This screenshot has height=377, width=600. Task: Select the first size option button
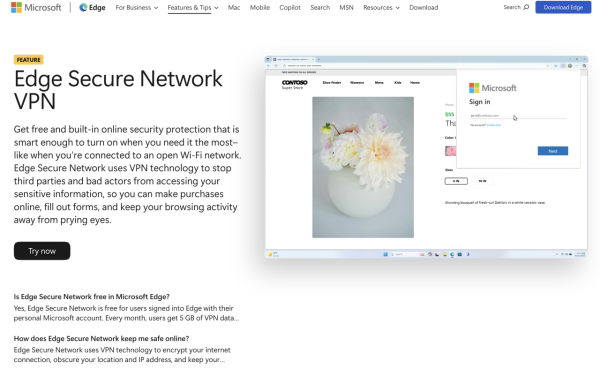coord(456,181)
